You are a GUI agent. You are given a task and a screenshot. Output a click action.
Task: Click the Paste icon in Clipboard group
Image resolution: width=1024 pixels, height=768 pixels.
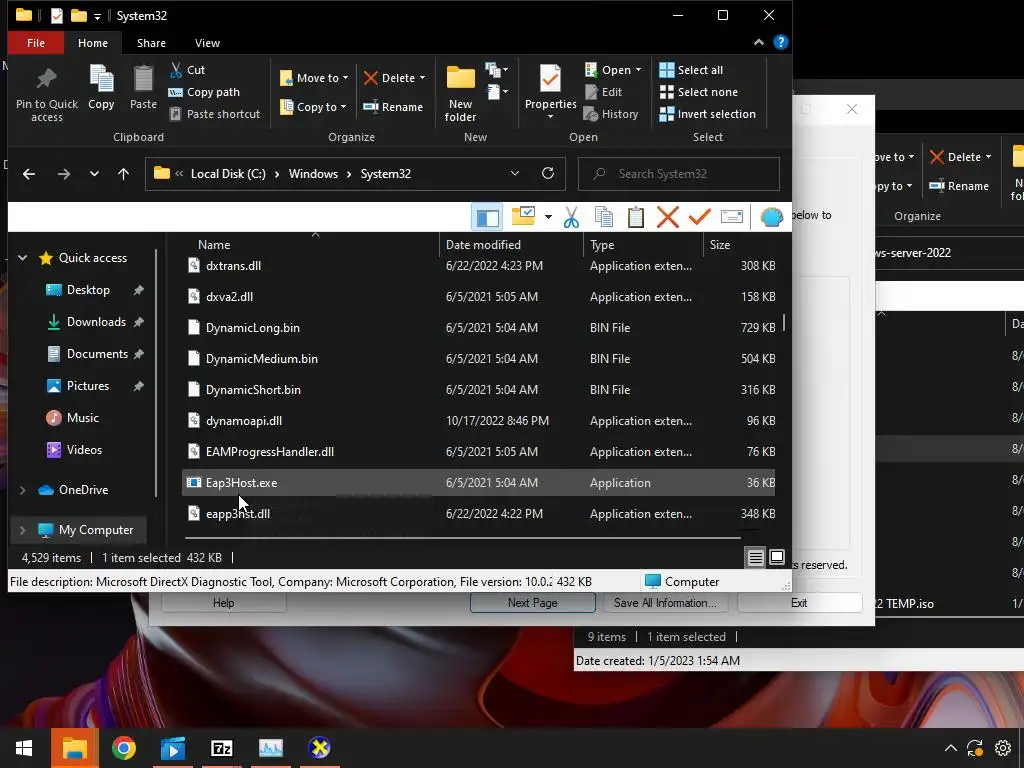pyautogui.click(x=143, y=88)
